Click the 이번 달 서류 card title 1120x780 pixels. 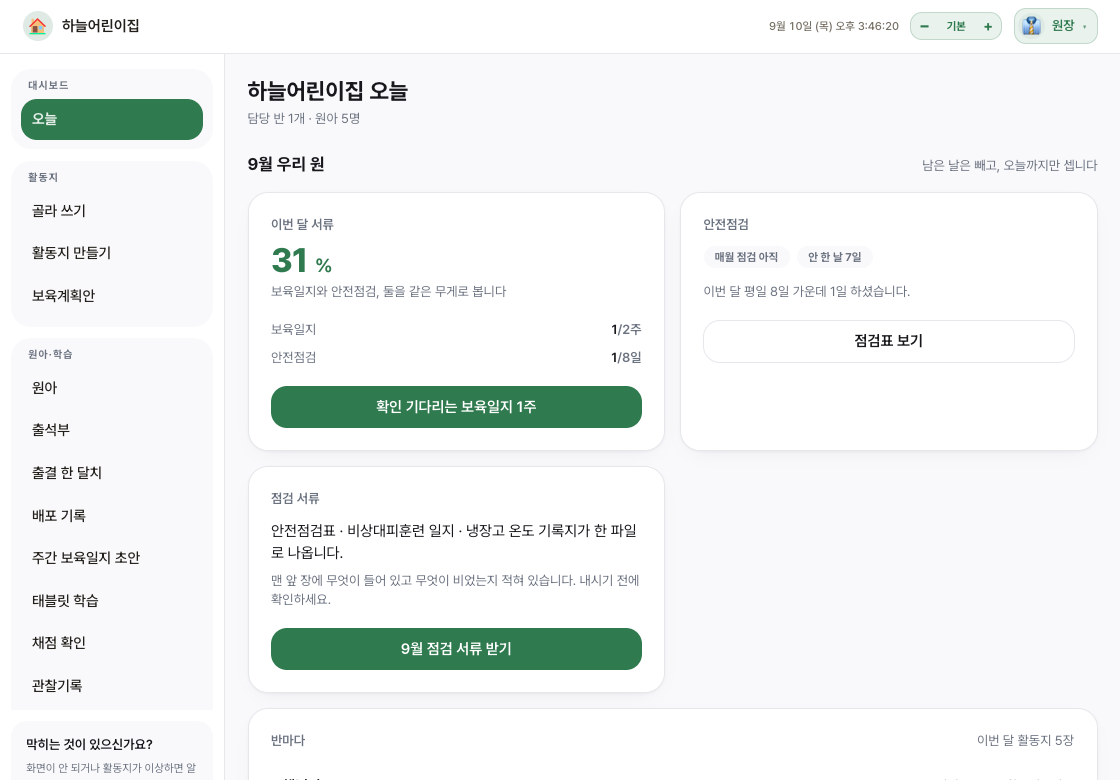(x=302, y=224)
